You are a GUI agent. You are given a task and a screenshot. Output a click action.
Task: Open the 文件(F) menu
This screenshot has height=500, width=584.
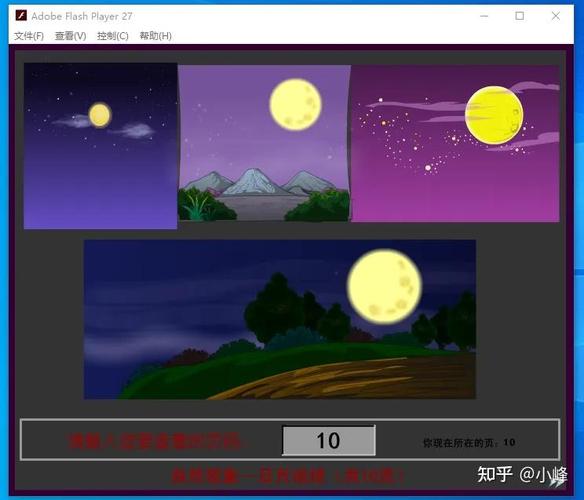(29, 36)
